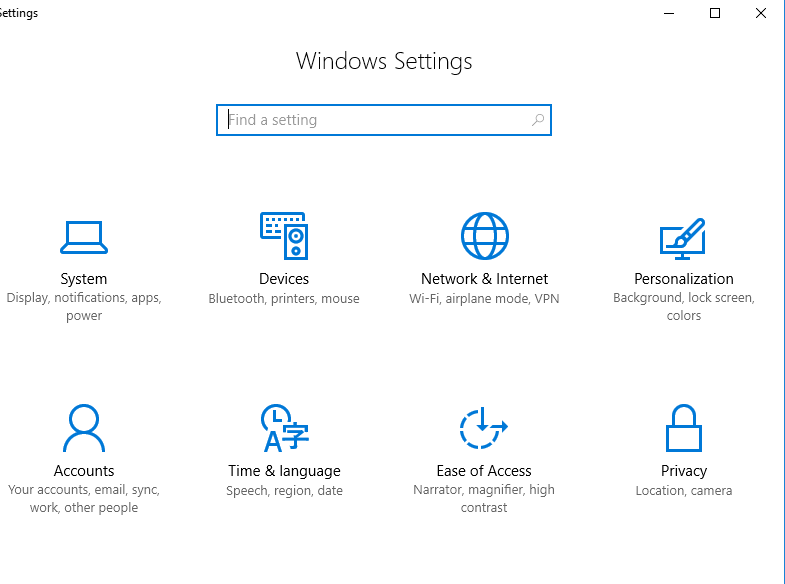Open the Personalization paintbrush icon
Image resolution: width=785 pixels, height=584 pixels.
[683, 239]
